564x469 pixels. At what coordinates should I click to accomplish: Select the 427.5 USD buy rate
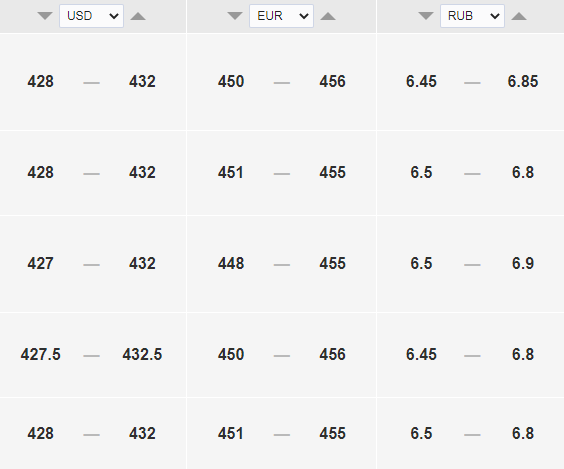[41, 354]
